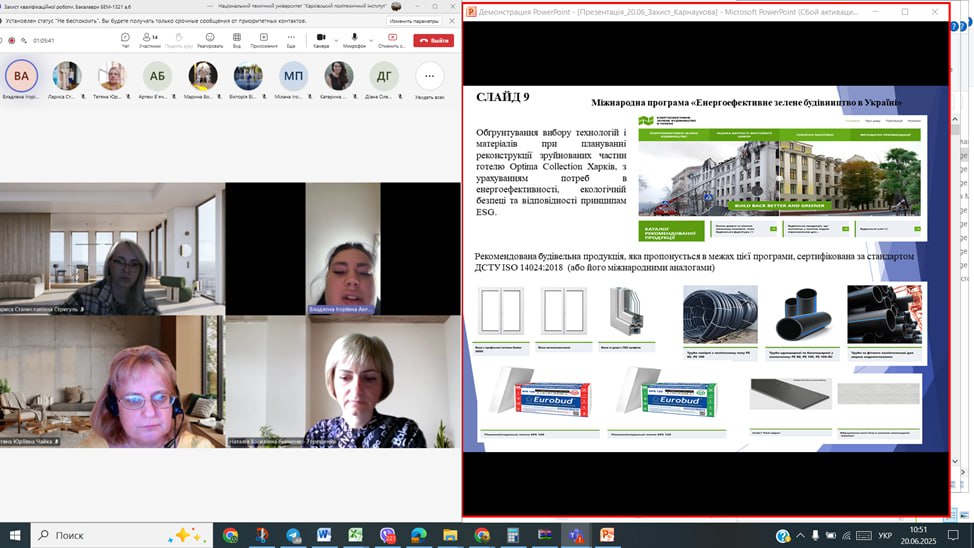The image size is (974, 548).
Task: Show hidden system tray icons
Action: (800, 535)
